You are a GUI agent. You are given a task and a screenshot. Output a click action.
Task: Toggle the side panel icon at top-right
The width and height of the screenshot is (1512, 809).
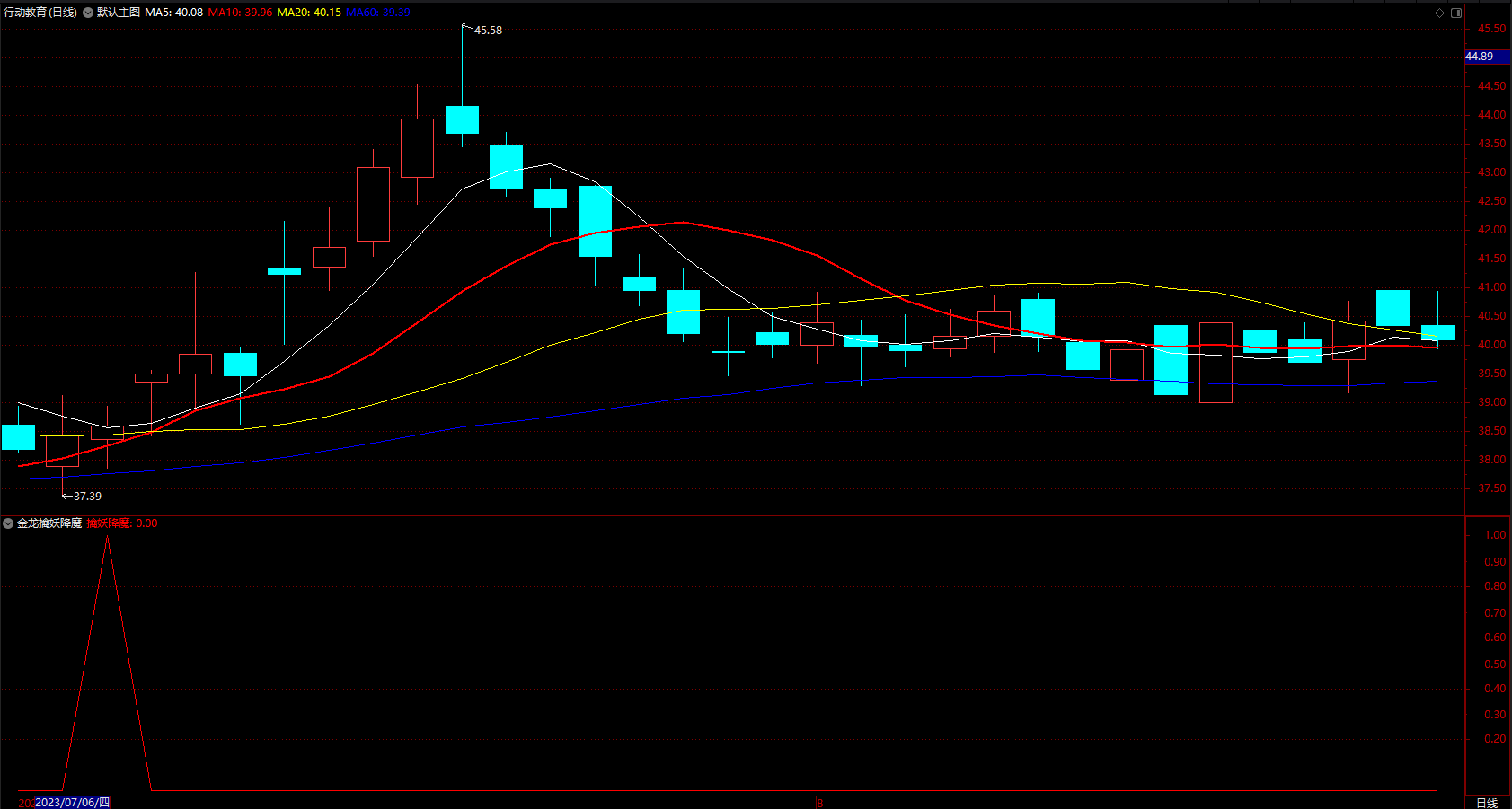point(1456,13)
